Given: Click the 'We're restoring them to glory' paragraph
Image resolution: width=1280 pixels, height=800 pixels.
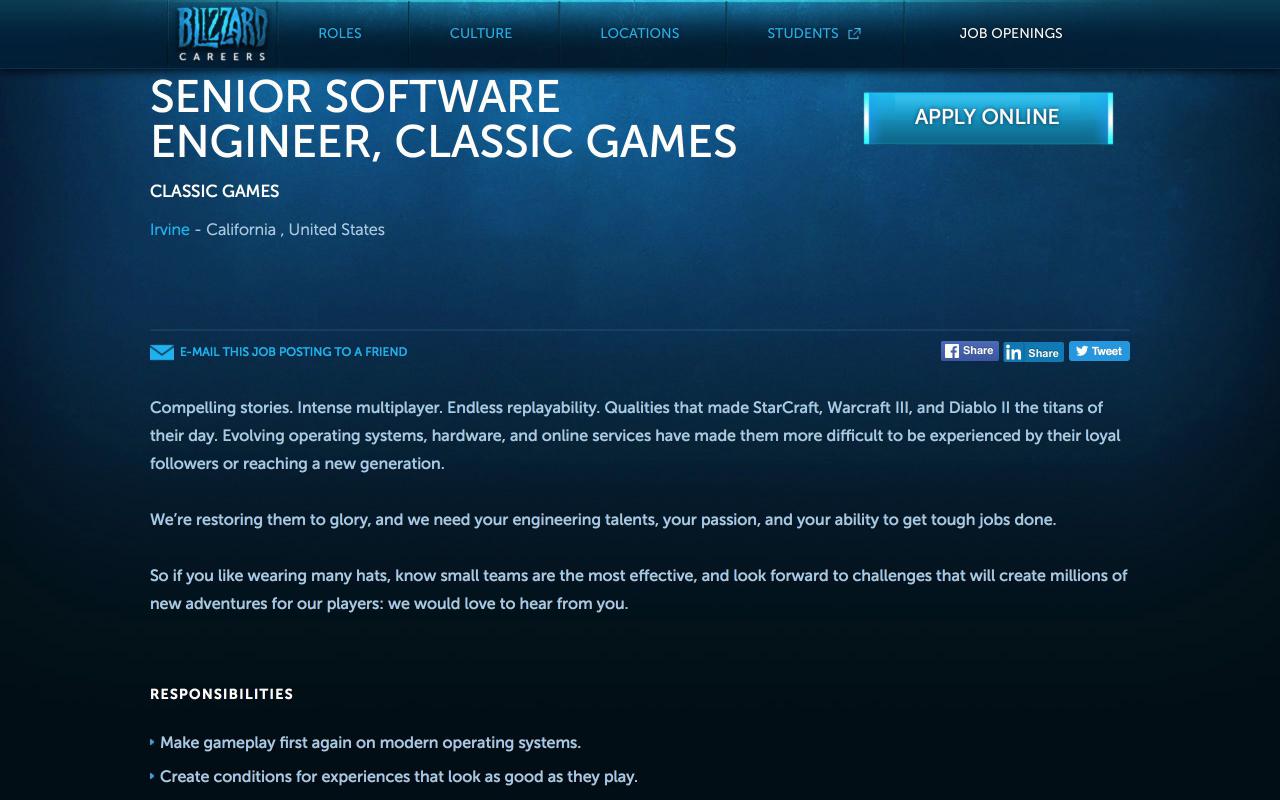Looking at the screenshot, I should pos(603,520).
